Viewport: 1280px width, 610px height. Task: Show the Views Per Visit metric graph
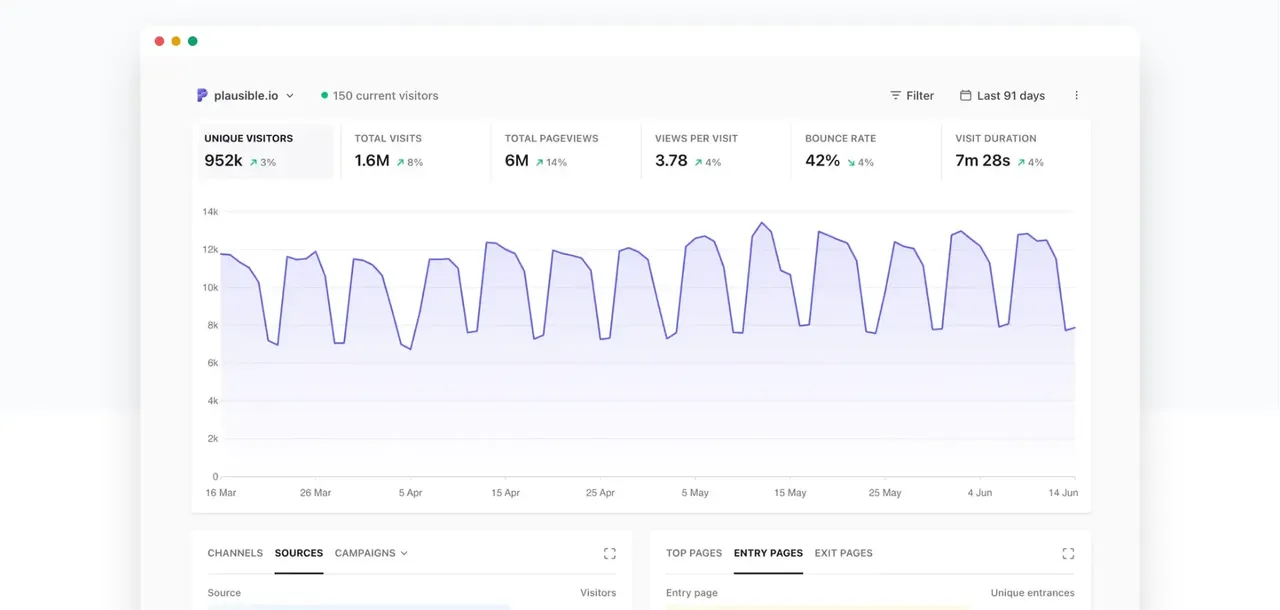715,151
